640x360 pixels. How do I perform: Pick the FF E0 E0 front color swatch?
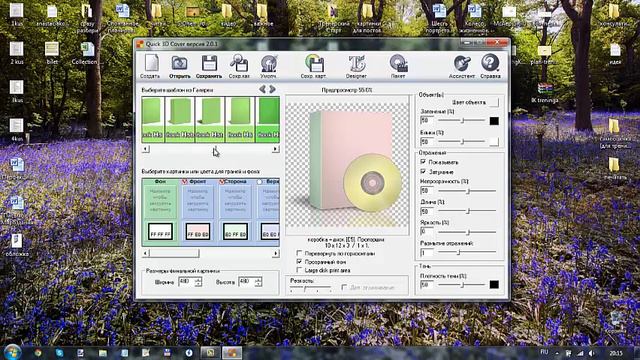198,231
